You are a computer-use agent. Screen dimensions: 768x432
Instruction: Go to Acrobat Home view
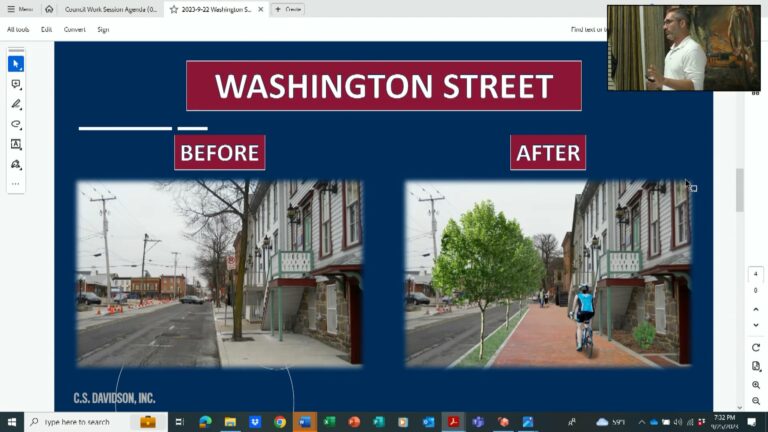click(x=49, y=9)
